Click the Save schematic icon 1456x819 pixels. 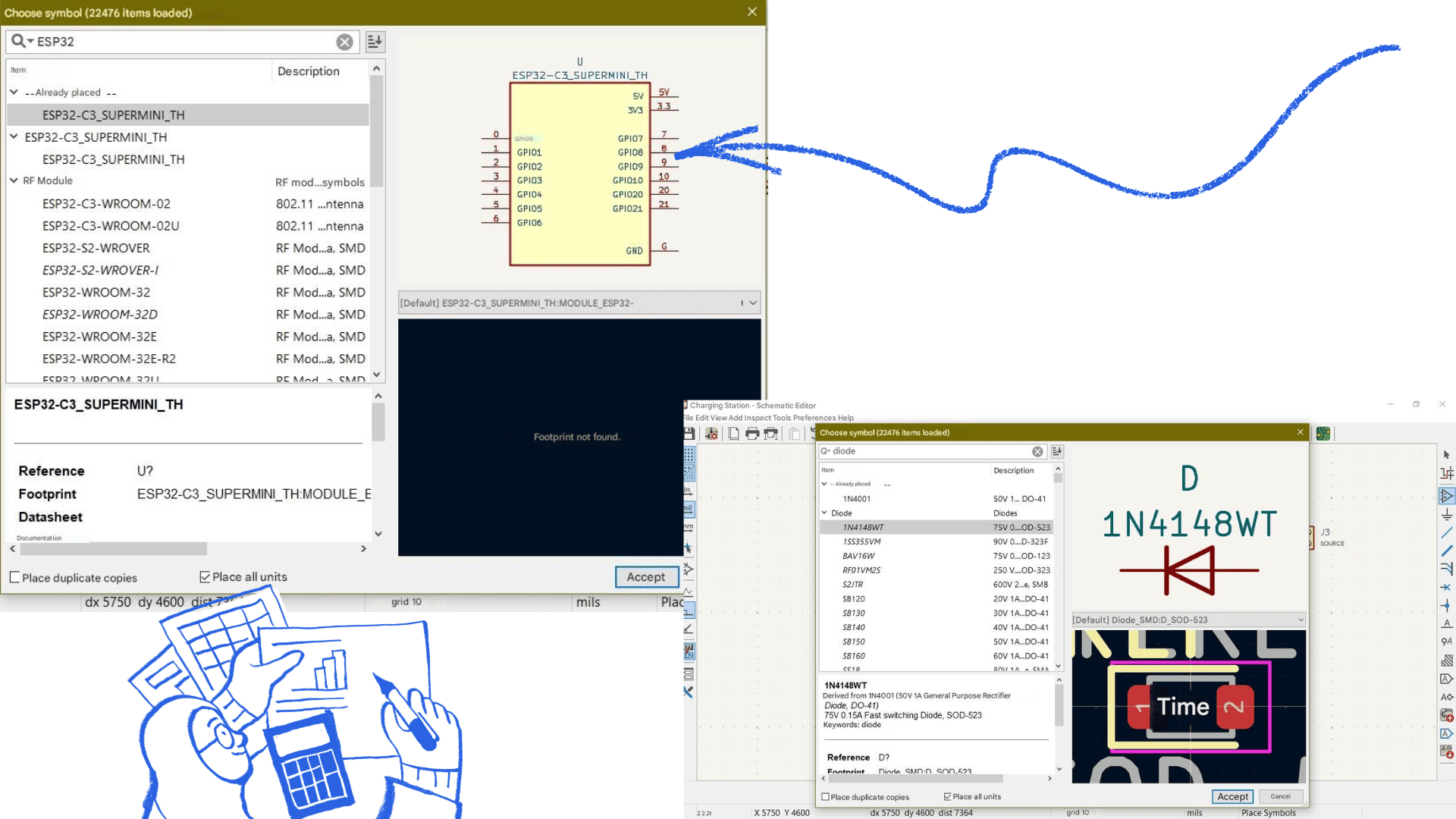[689, 433]
